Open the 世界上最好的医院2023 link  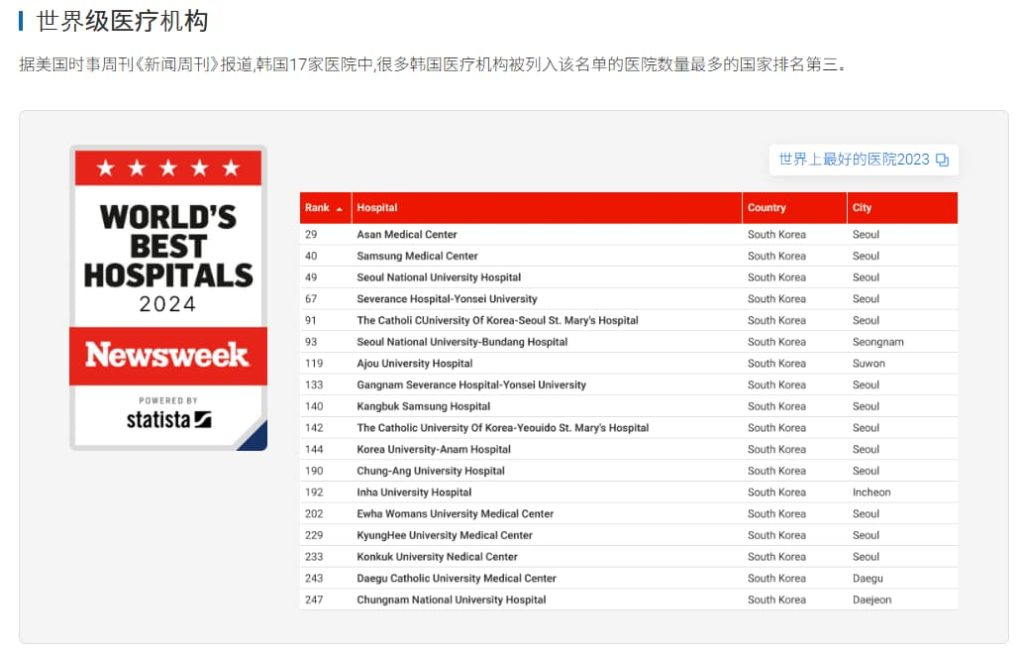[854, 160]
